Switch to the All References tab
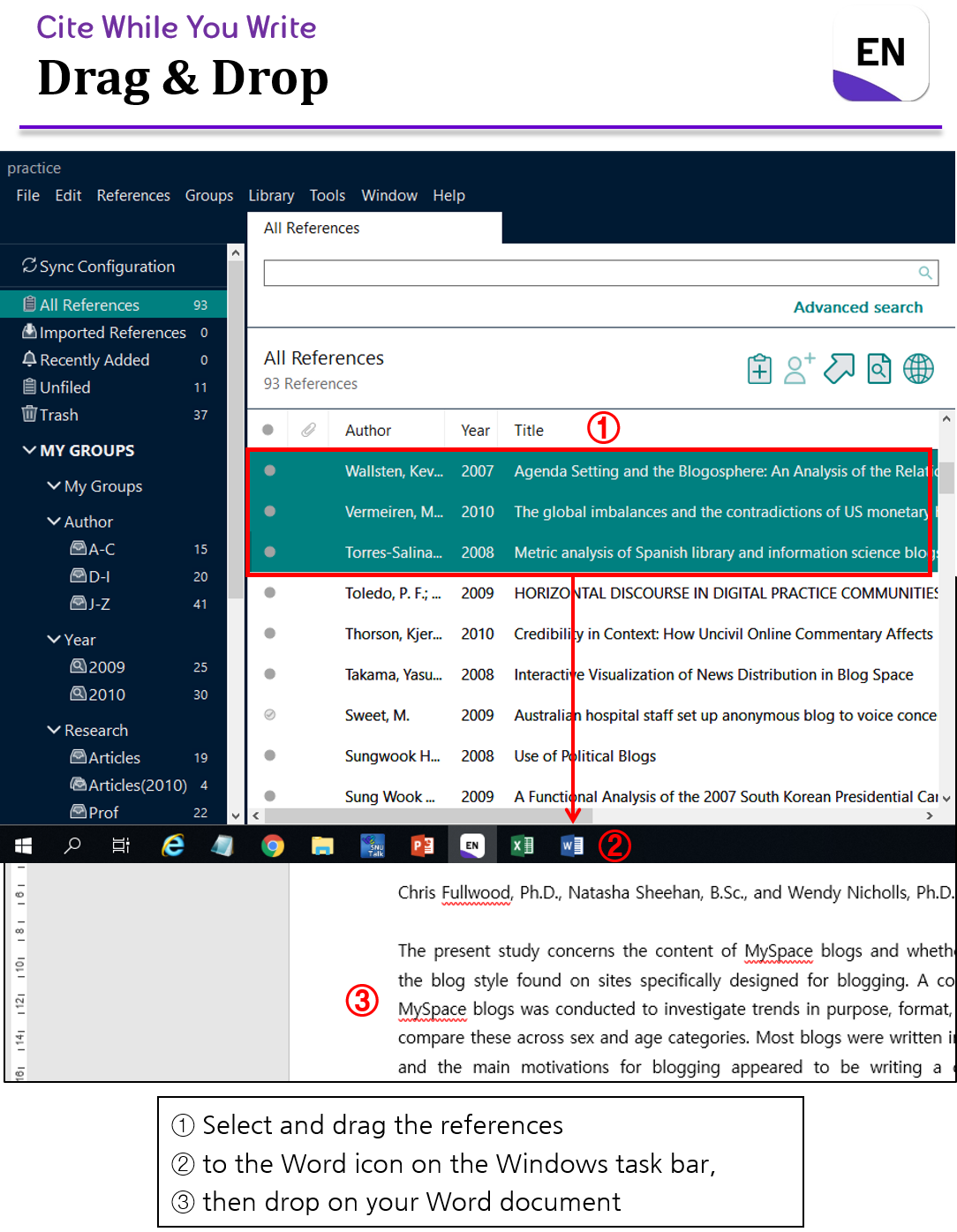Screen dimensions: 957x1232 click(311, 228)
